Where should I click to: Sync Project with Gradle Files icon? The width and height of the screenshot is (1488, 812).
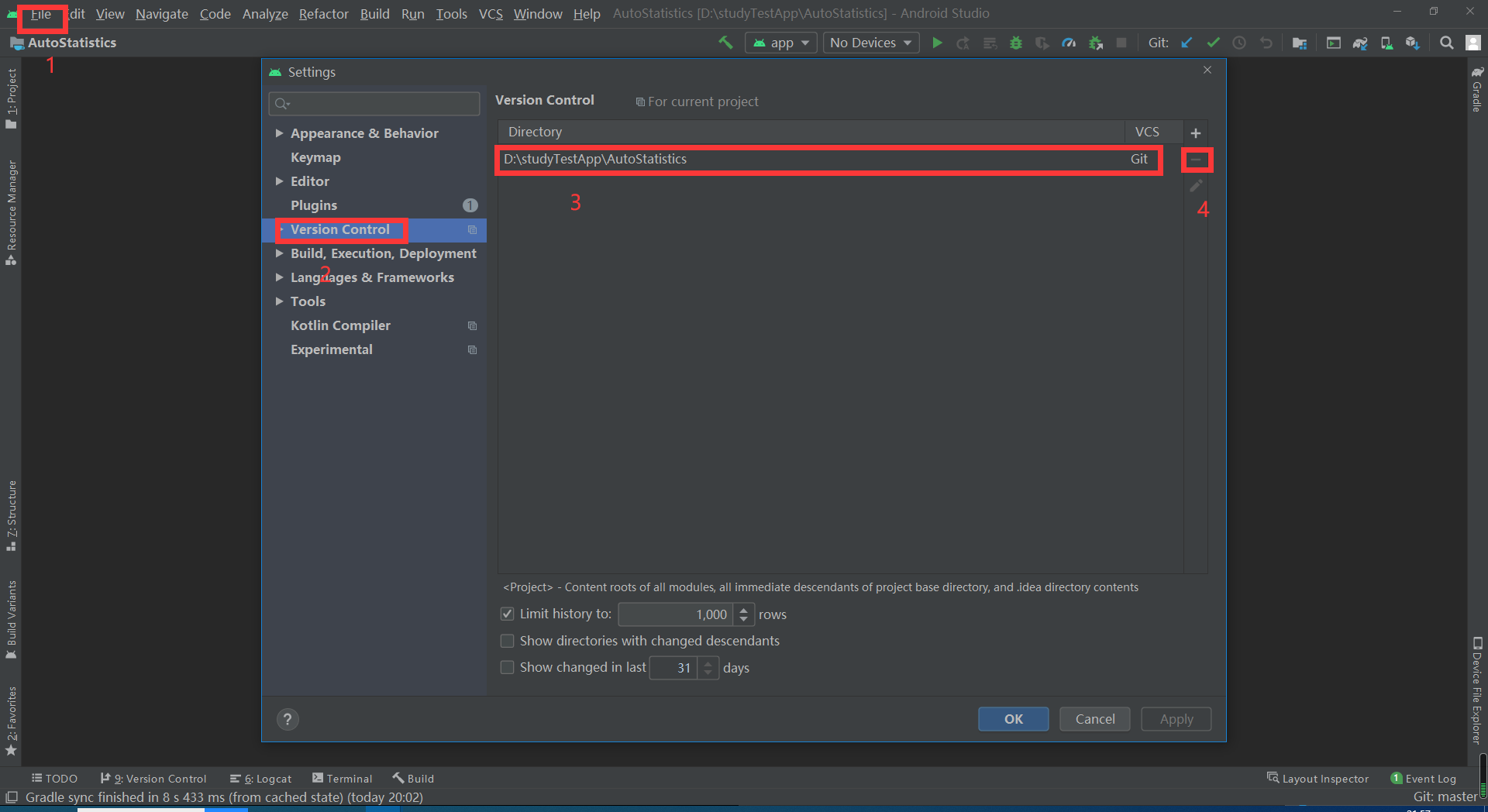click(x=1360, y=43)
